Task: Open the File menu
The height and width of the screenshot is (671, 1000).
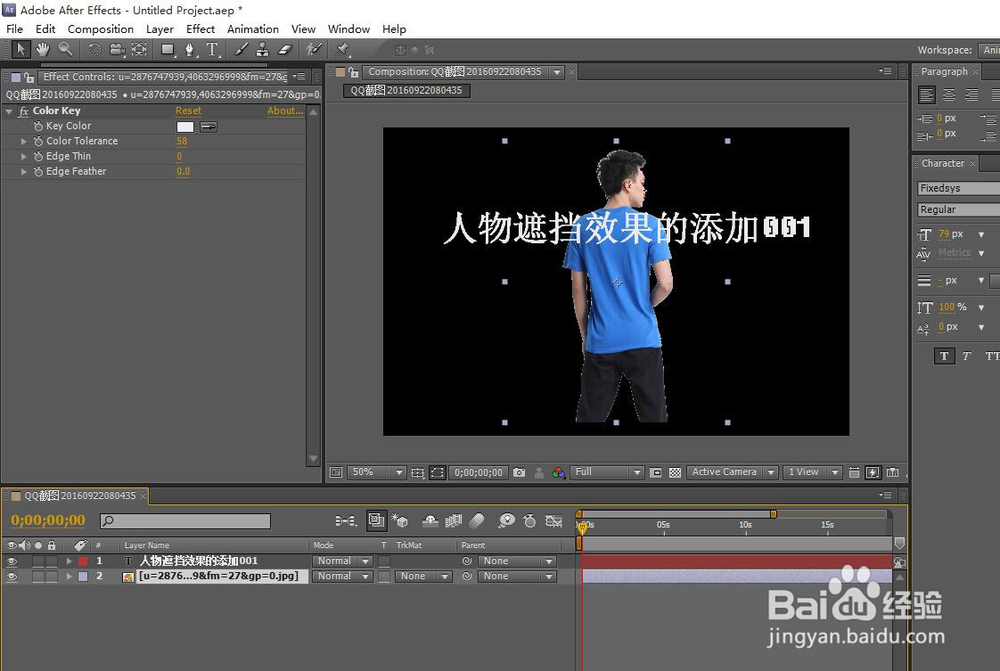Action: [x=14, y=29]
